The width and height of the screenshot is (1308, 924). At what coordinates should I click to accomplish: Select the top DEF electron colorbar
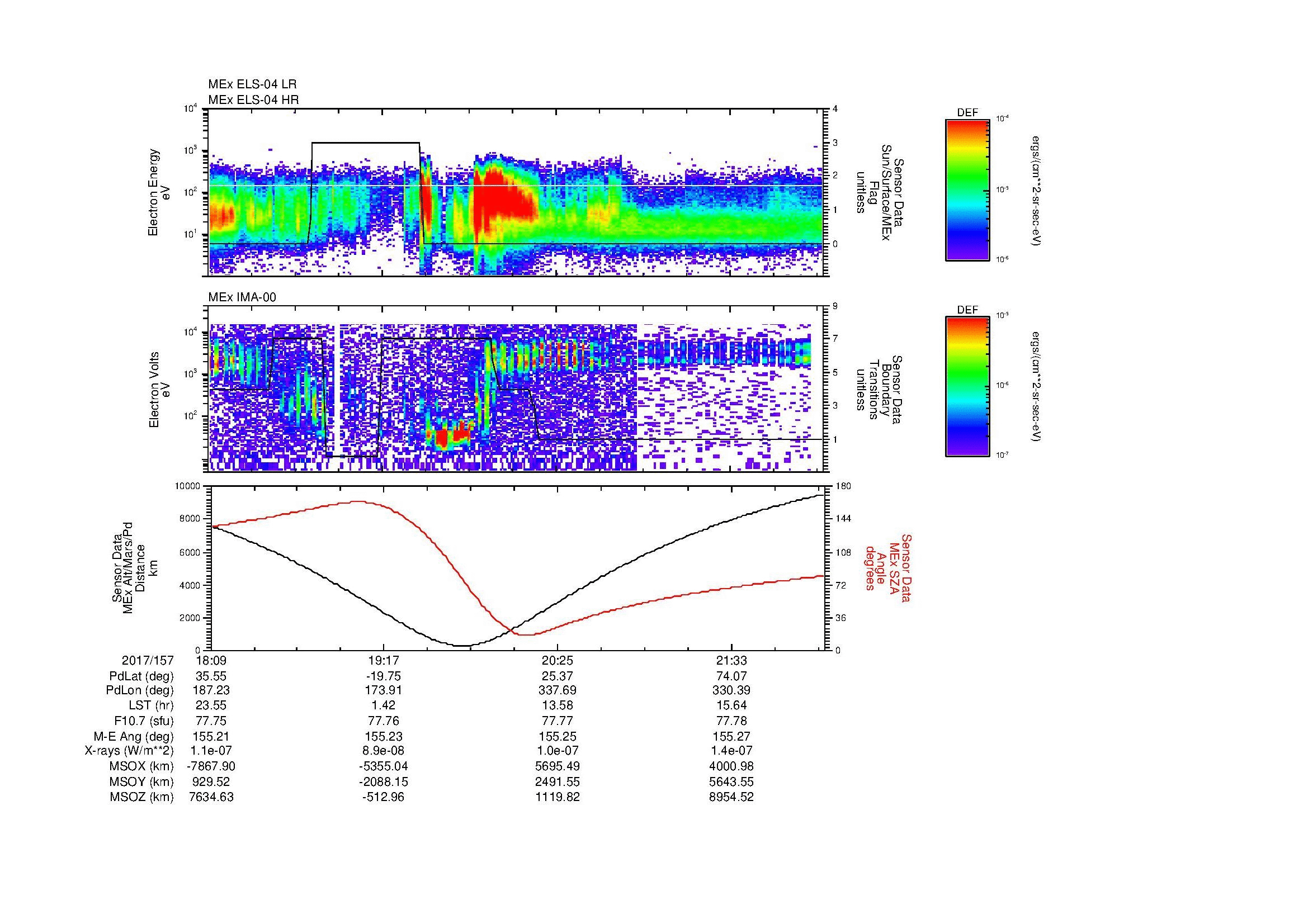click(x=967, y=189)
